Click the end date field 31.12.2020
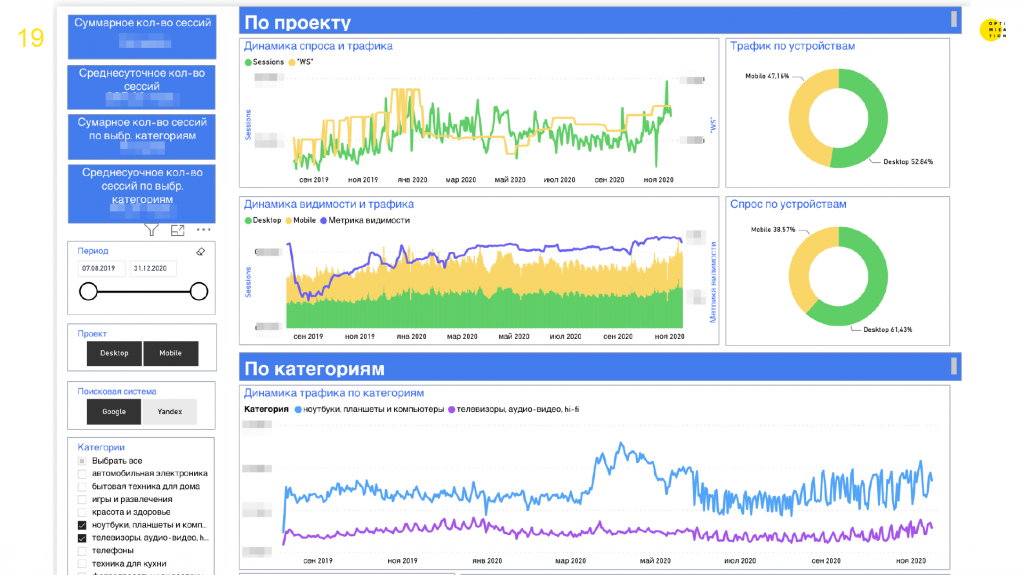Screen dimensions: 1023x575 click(152, 268)
